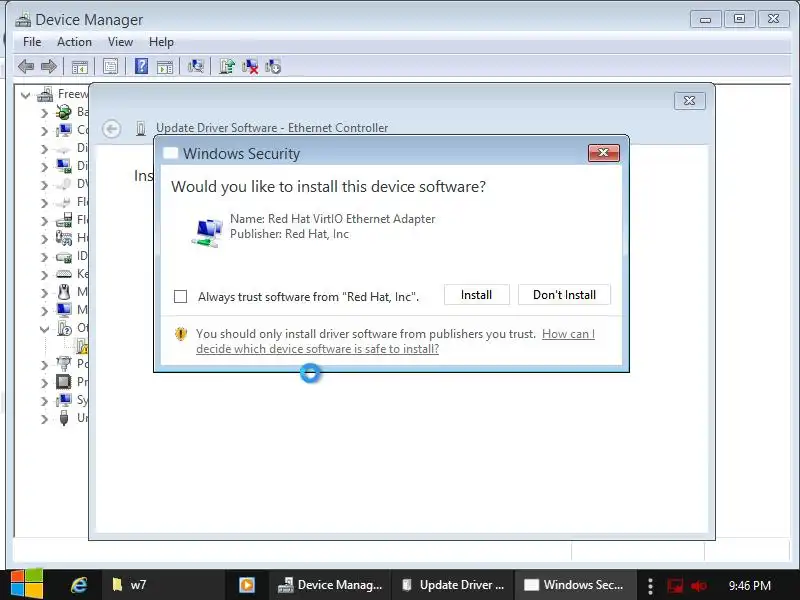Viewport: 800px width, 600px height.
Task: Click the Windows Start button
Action: (27, 584)
